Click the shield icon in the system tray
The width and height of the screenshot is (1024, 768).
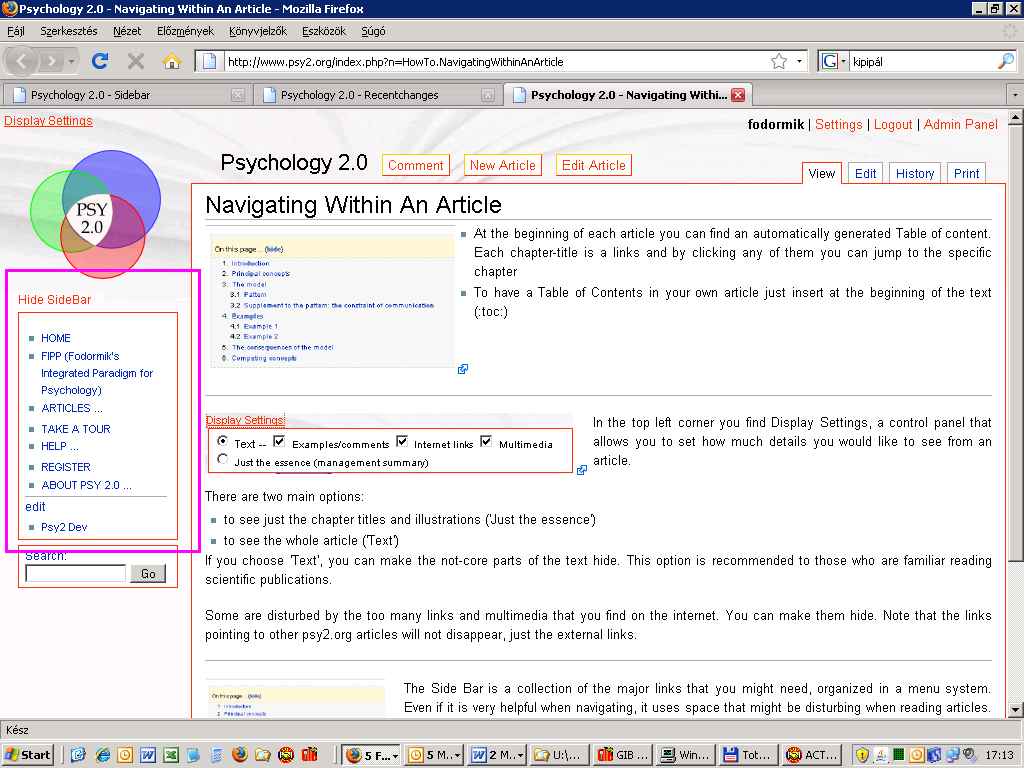[x=862, y=755]
